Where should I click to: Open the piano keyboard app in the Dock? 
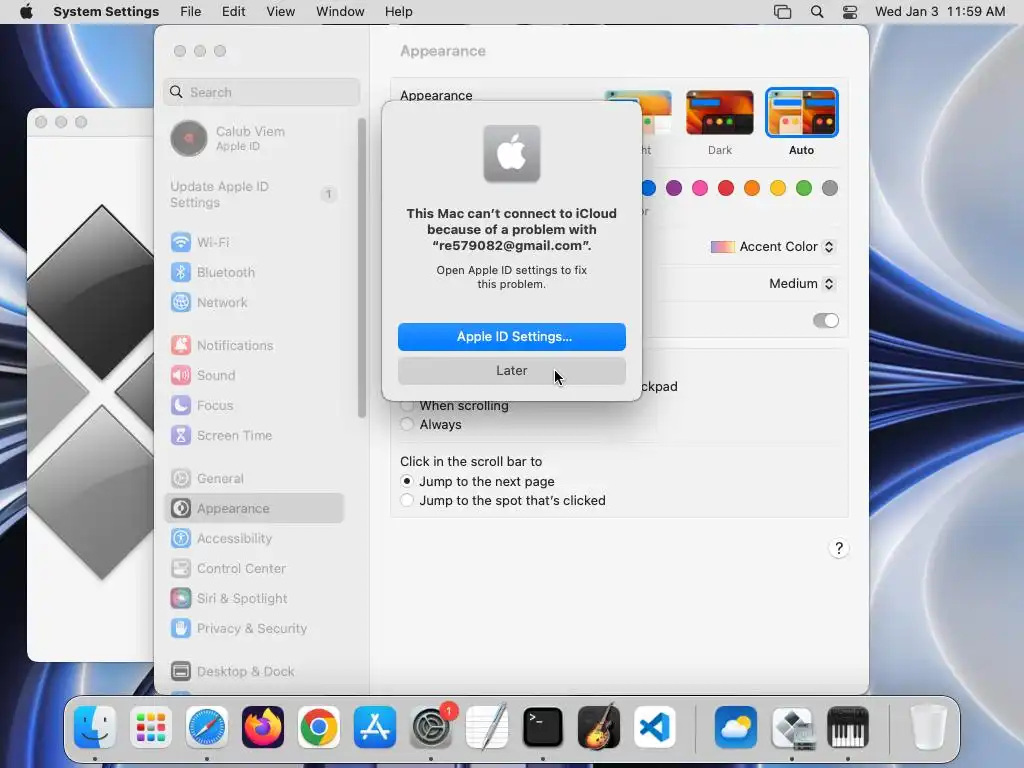click(x=848, y=727)
